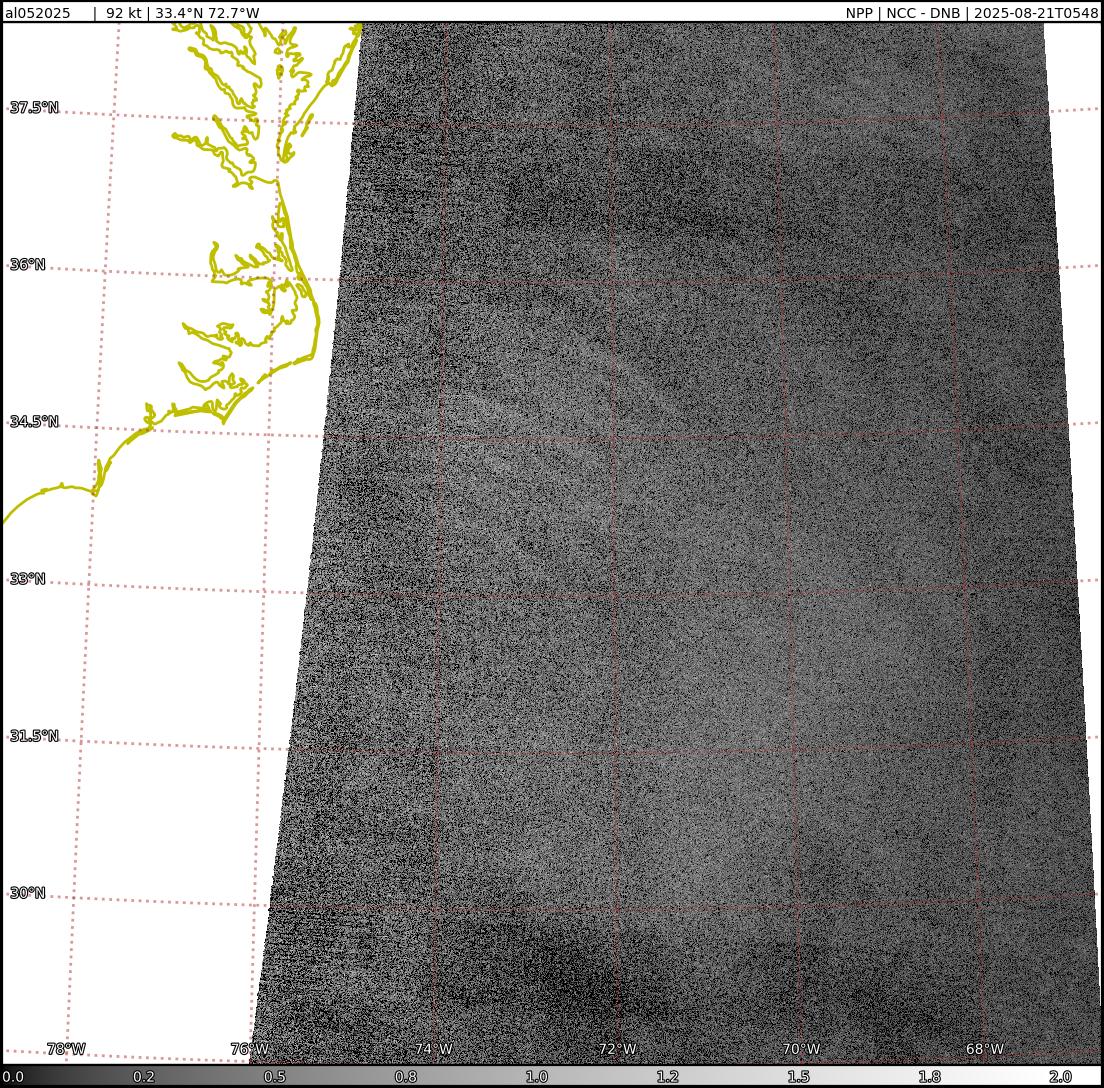Screen dimensions: 1104x1088
Task: Select the 76°W longitude label
Action: coord(249,1049)
